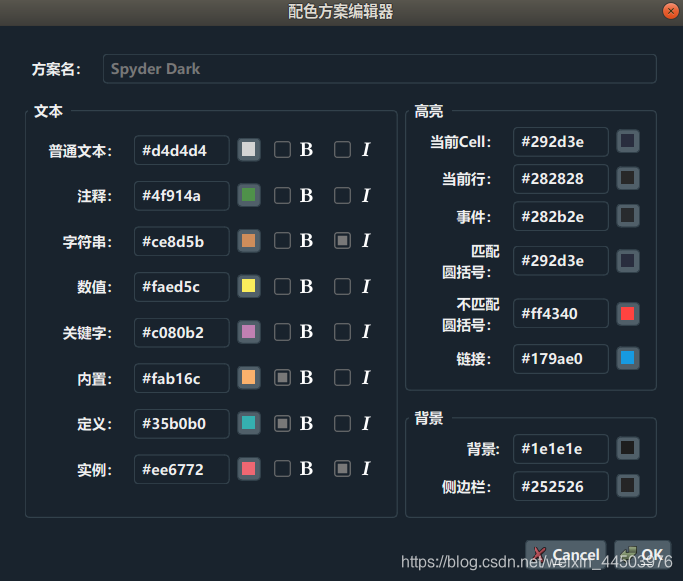Open color picker for 内置 swatch
Viewport: 683px width, 581px height.
pos(249,377)
